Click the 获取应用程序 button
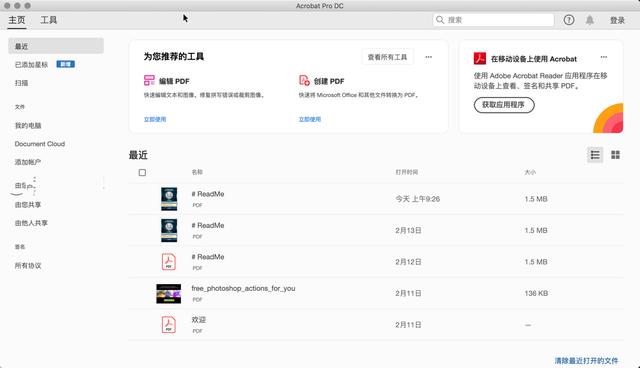The width and height of the screenshot is (640, 368). 504,105
